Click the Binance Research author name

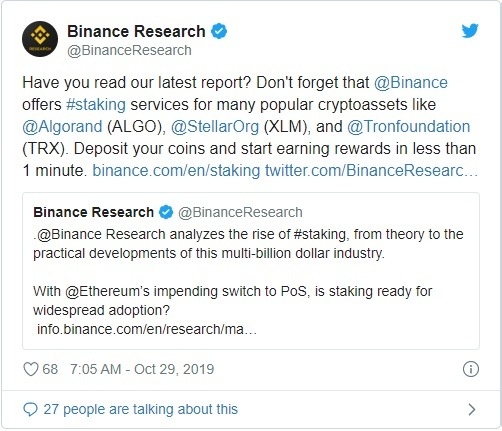click(x=136, y=31)
